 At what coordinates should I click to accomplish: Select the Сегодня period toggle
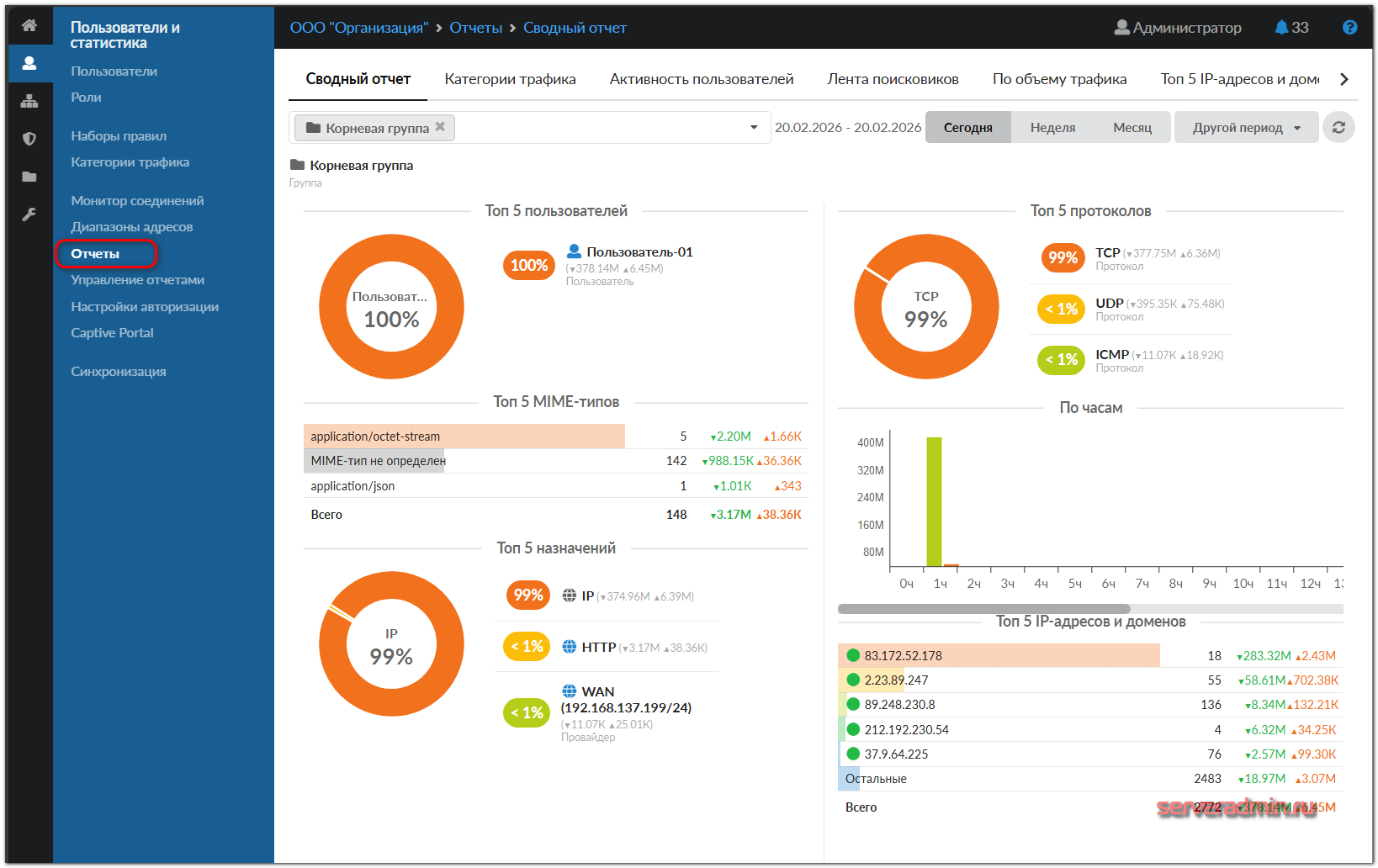tap(967, 128)
